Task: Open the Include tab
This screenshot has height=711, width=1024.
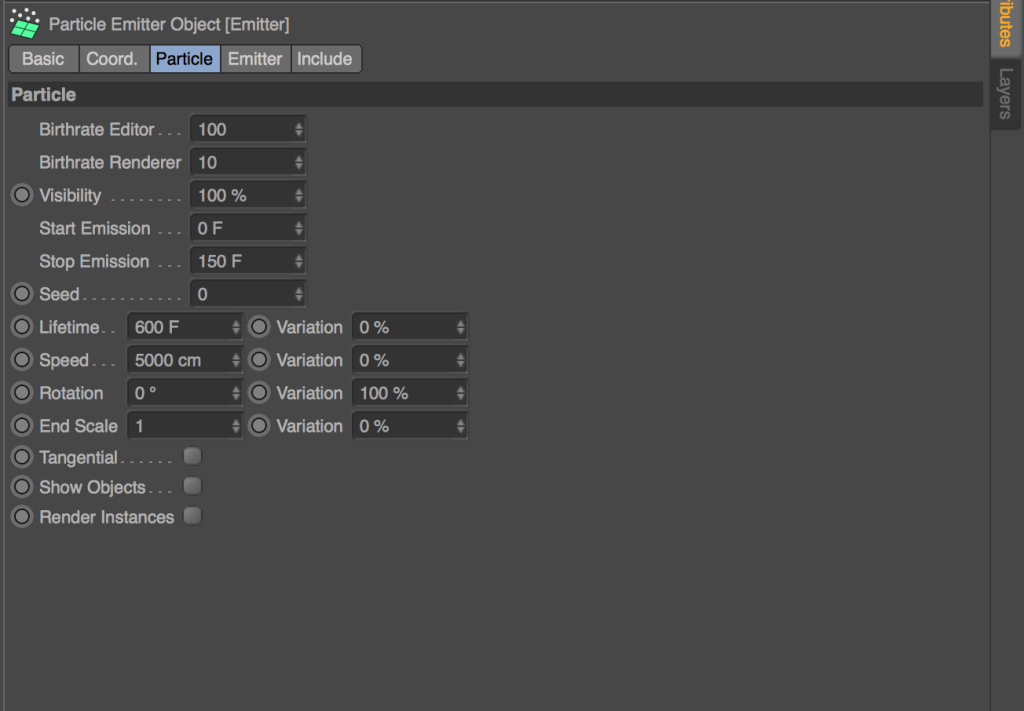Action: (x=325, y=59)
